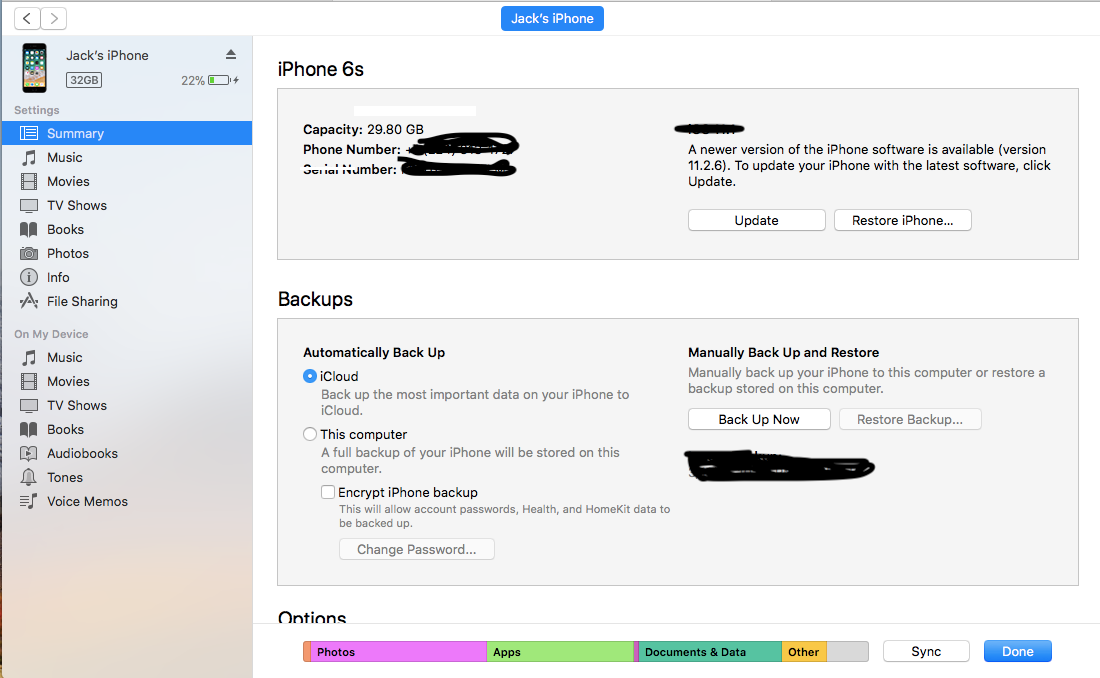Image resolution: width=1100 pixels, height=678 pixels.
Task: Click the Photos camera icon
Action: coord(29,253)
